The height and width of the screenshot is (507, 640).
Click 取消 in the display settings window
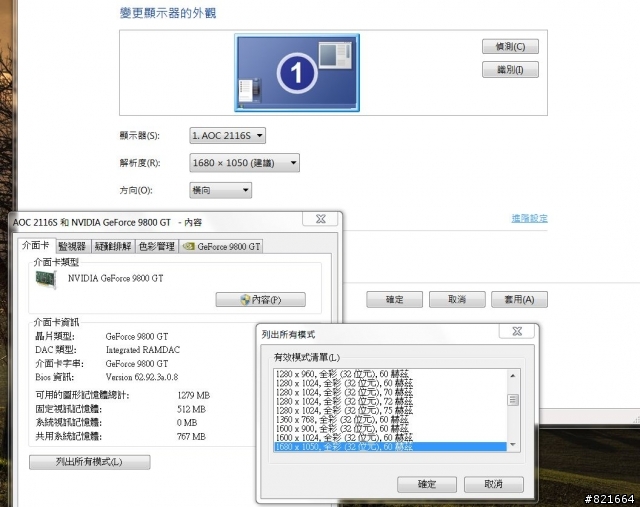tap(457, 300)
